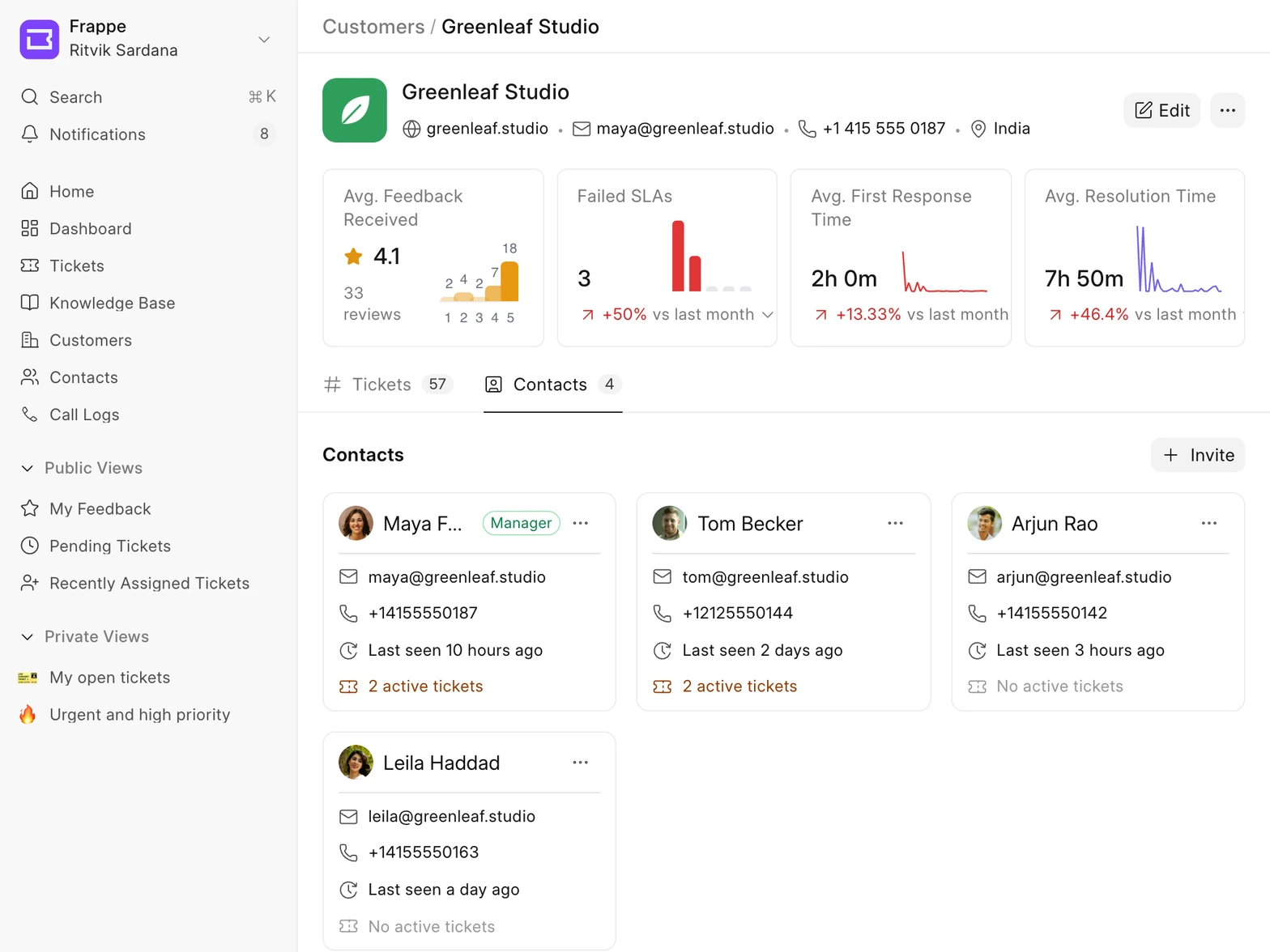Open Arjun Rao's three-dot menu
This screenshot has height=952, width=1270.
[x=1209, y=523]
